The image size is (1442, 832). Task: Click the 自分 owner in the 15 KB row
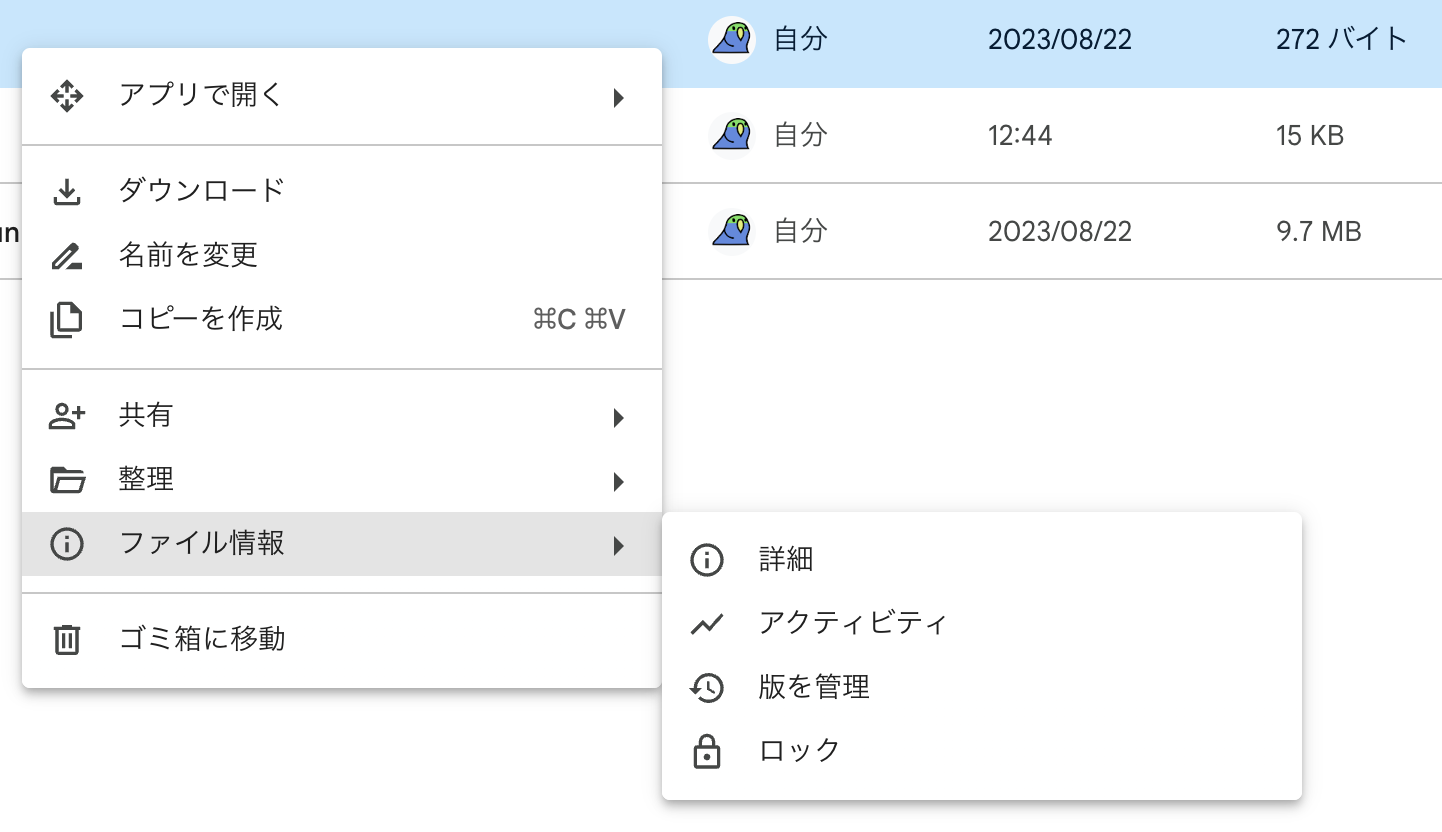pyautogui.click(x=800, y=135)
